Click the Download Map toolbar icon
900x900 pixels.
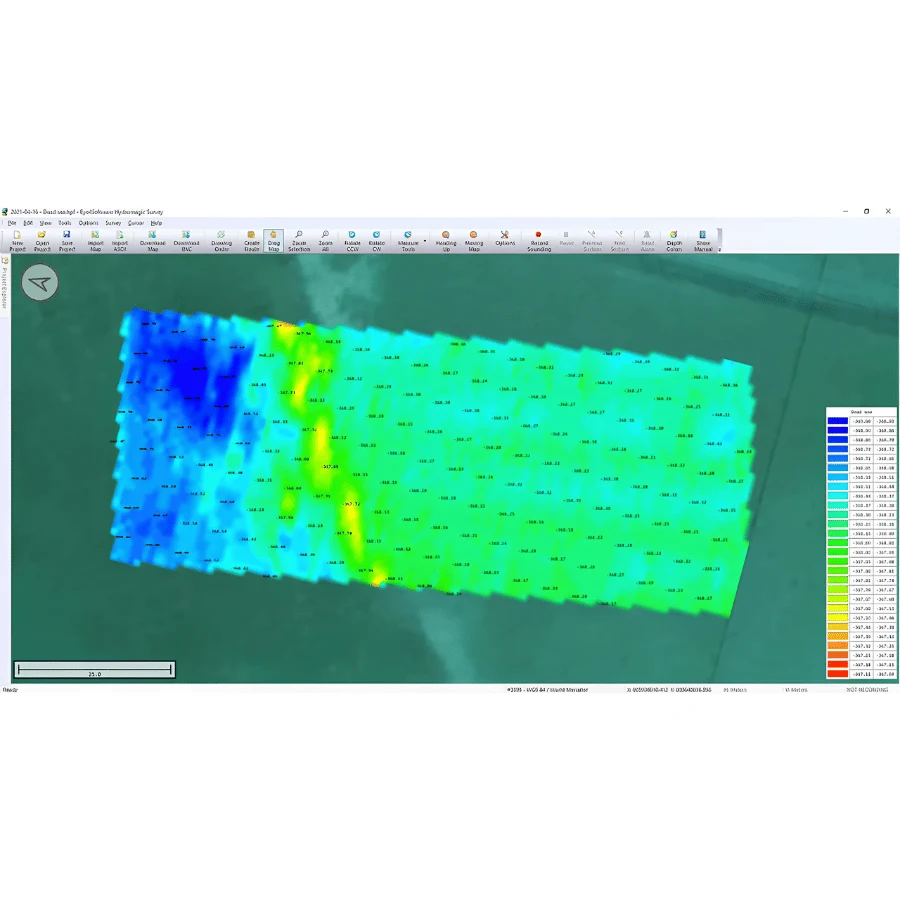152,241
